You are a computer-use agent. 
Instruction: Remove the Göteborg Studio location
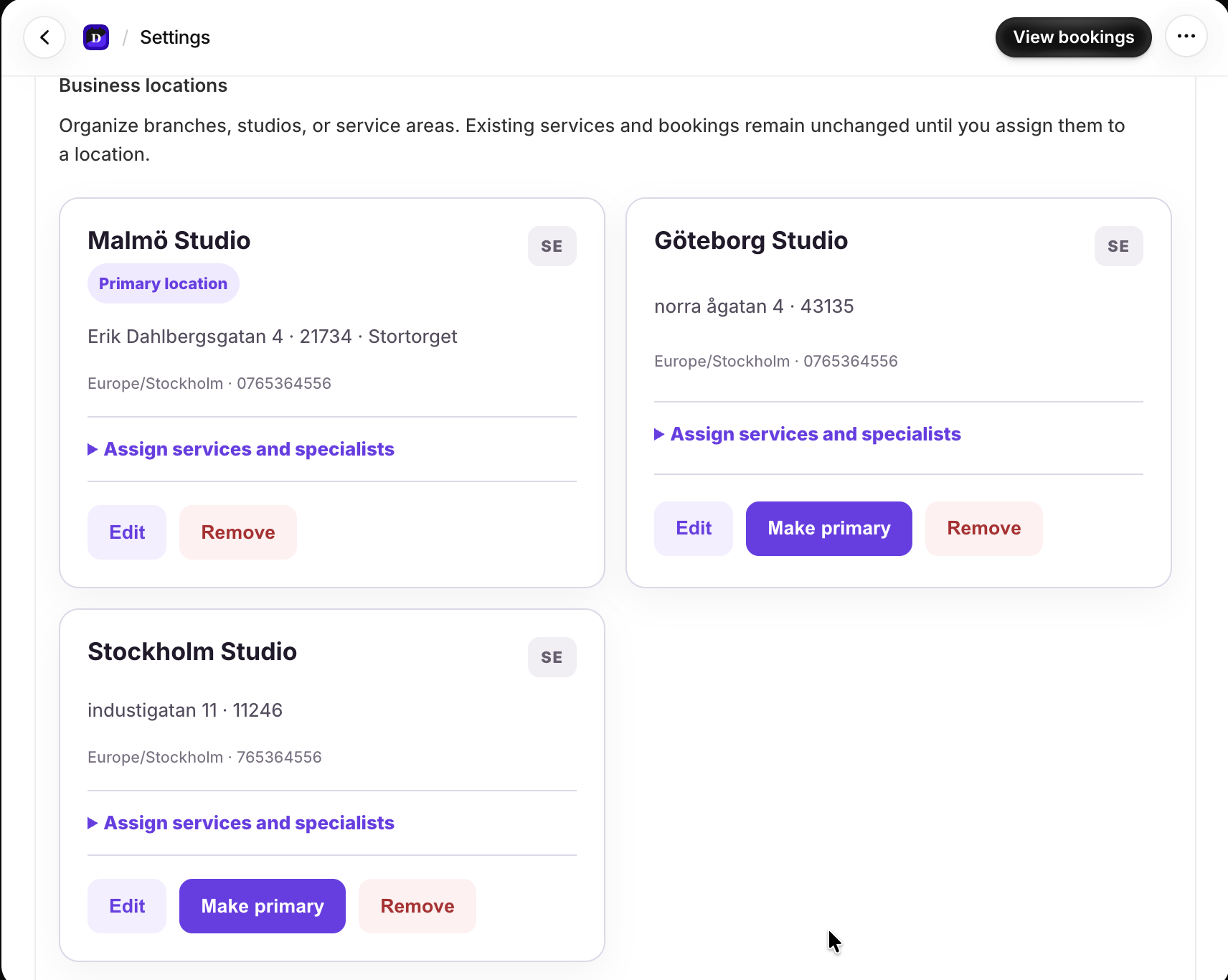click(984, 529)
